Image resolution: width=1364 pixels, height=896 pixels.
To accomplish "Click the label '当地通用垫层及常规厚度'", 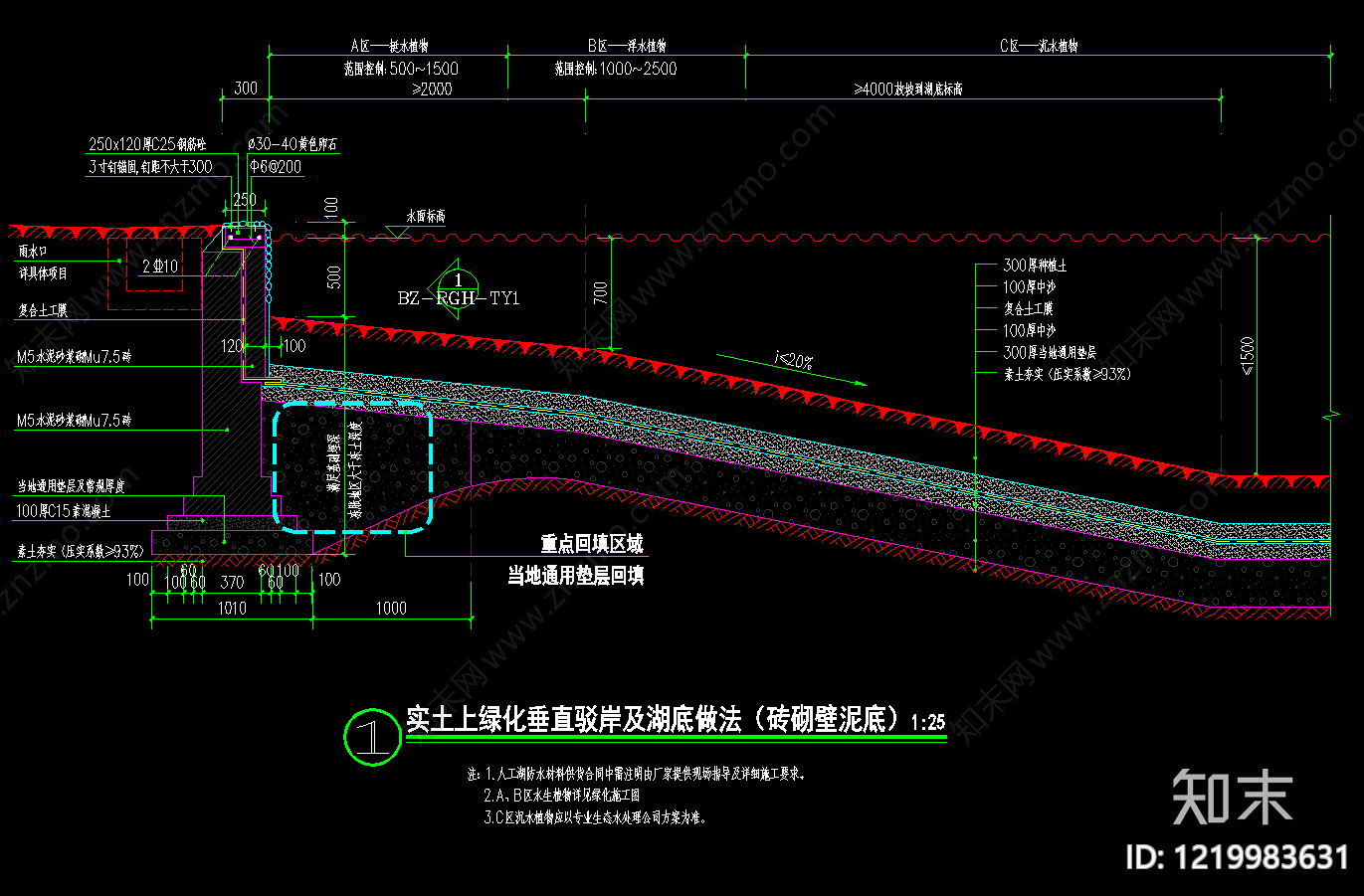I will [x=71, y=486].
